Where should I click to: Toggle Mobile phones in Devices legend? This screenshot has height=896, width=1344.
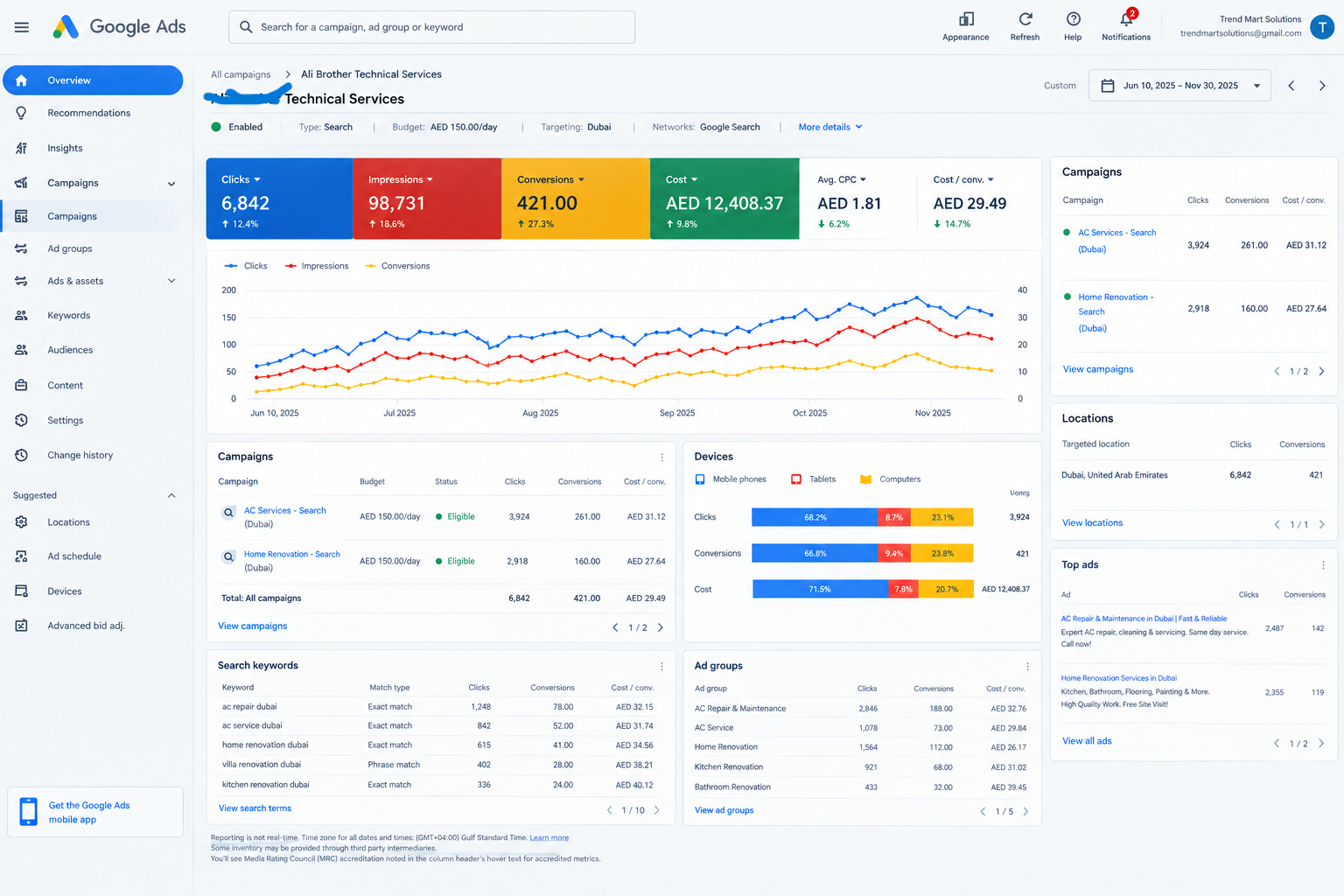(731, 479)
